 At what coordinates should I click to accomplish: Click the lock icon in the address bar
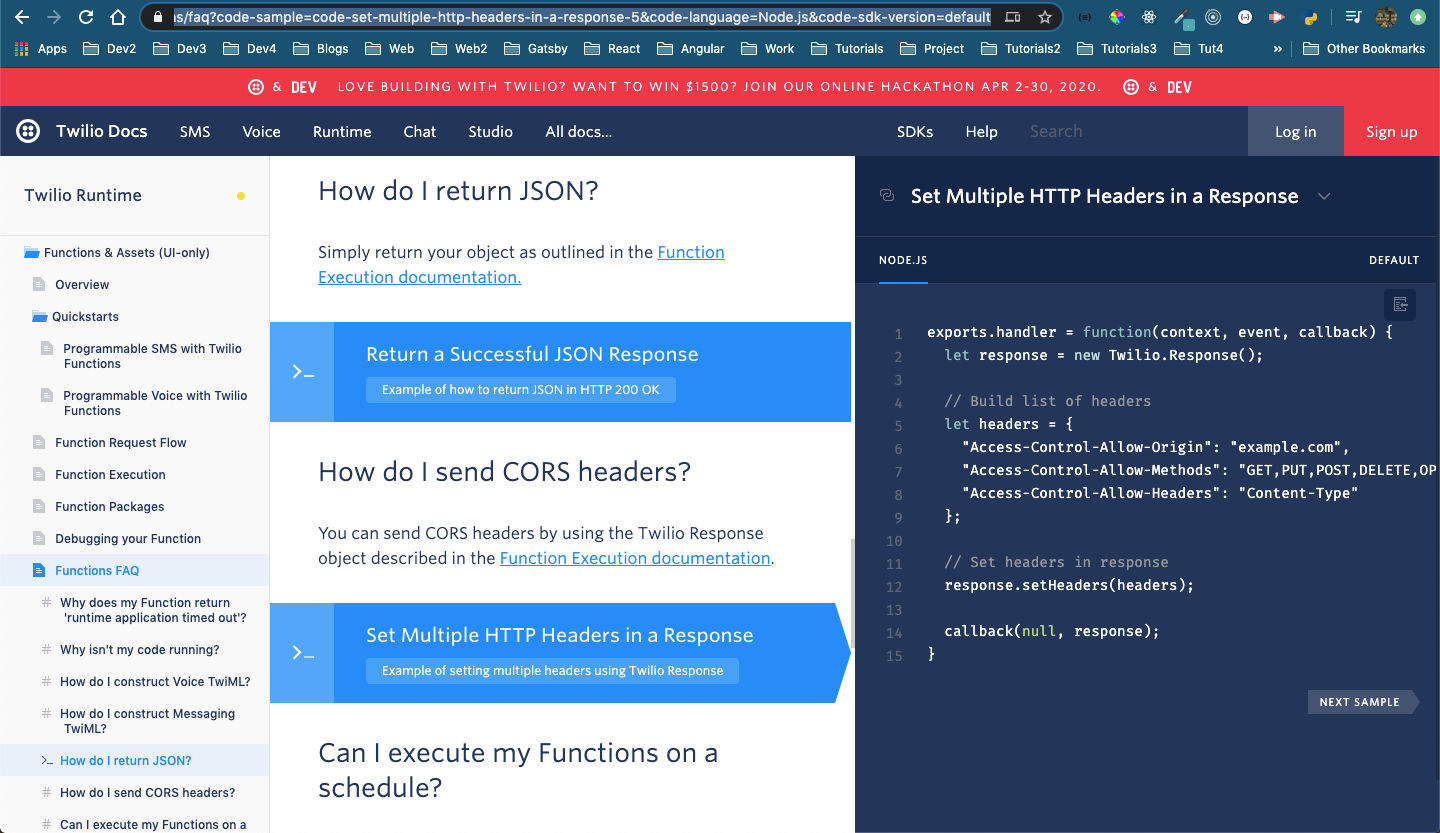coord(157,17)
